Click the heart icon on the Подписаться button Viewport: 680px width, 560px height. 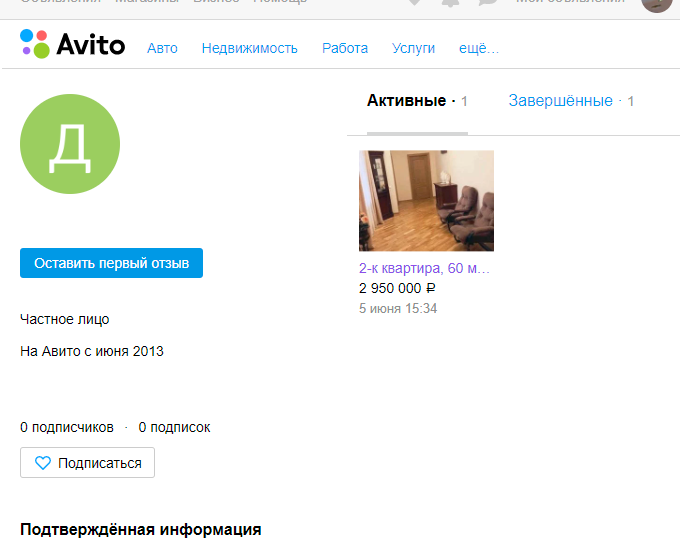(43, 463)
